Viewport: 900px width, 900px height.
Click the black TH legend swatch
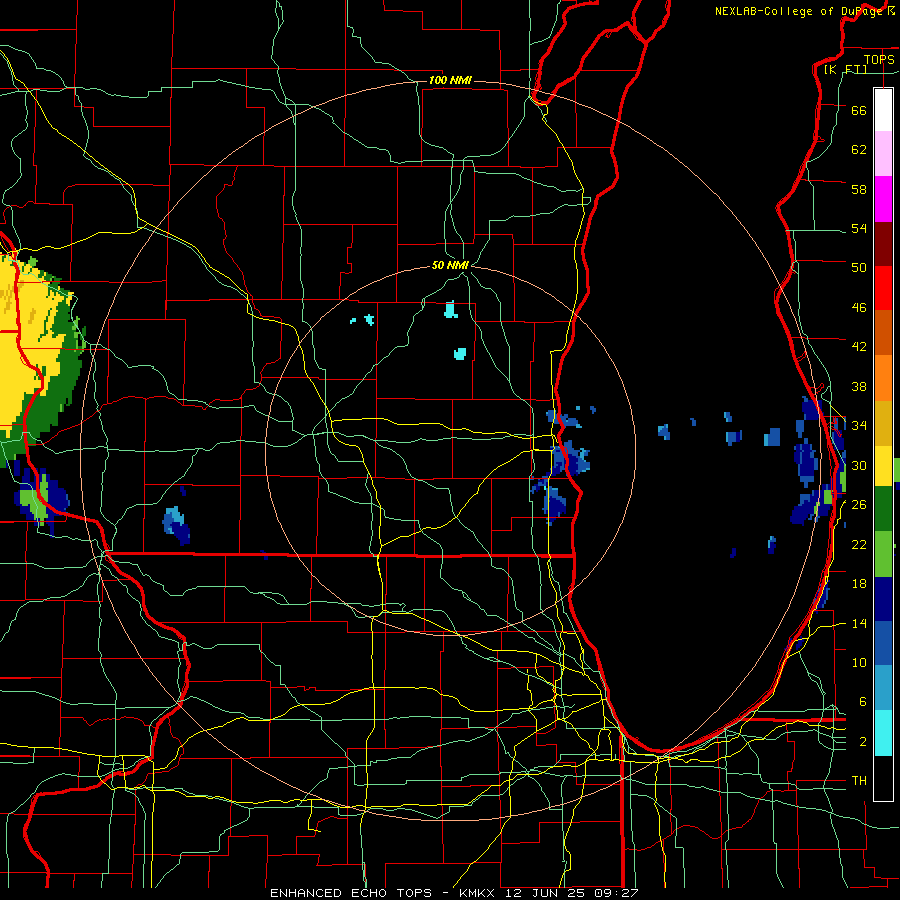pyautogui.click(x=883, y=778)
